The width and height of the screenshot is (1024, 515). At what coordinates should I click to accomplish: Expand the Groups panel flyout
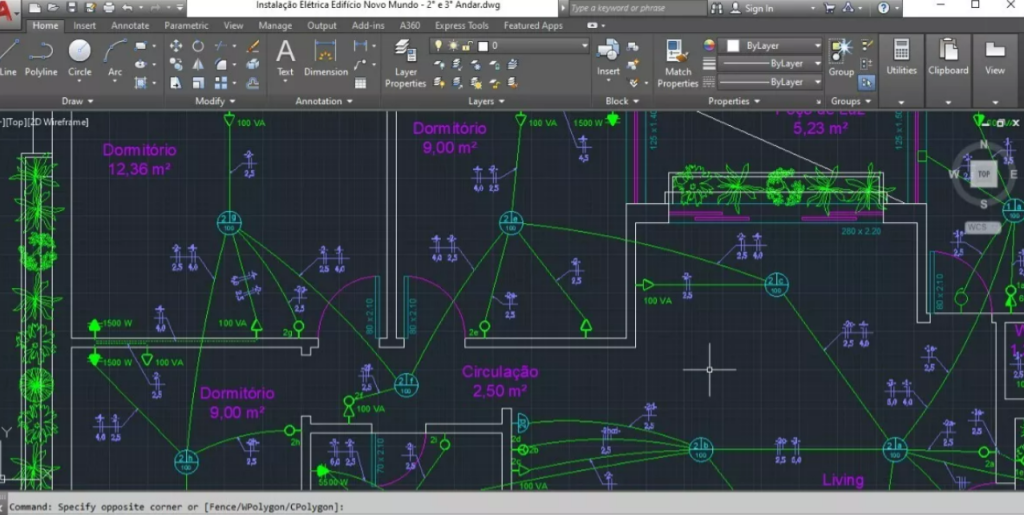tap(851, 101)
